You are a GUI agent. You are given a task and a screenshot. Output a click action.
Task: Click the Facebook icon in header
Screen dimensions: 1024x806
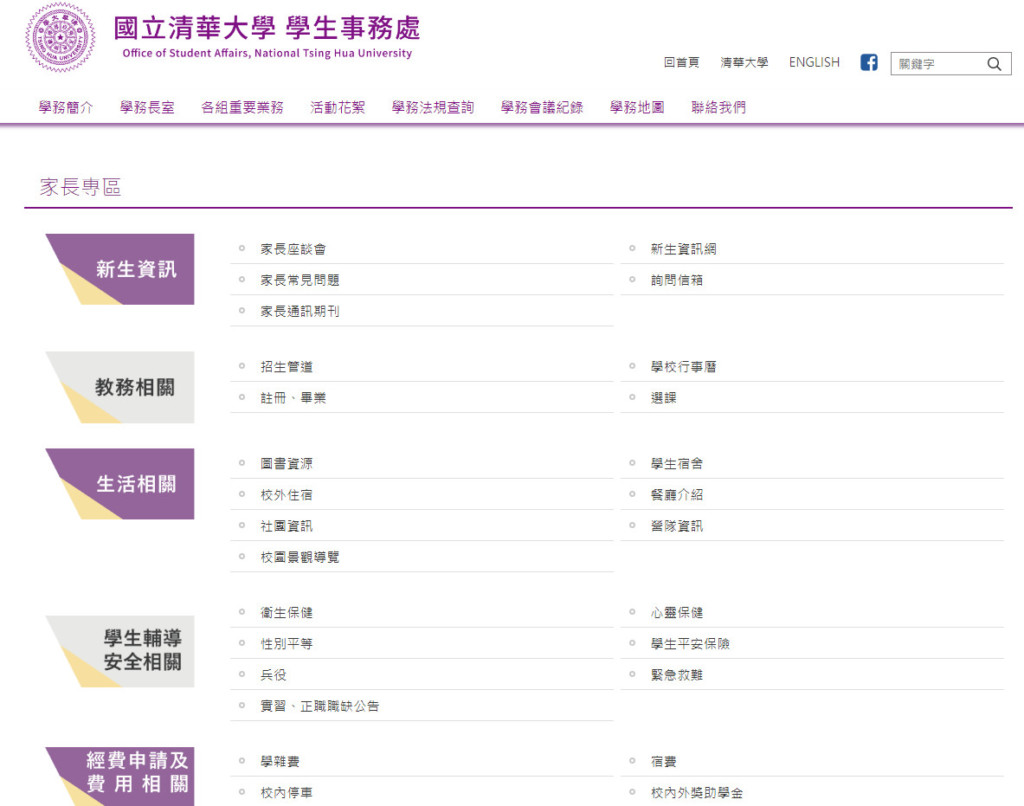pos(869,62)
